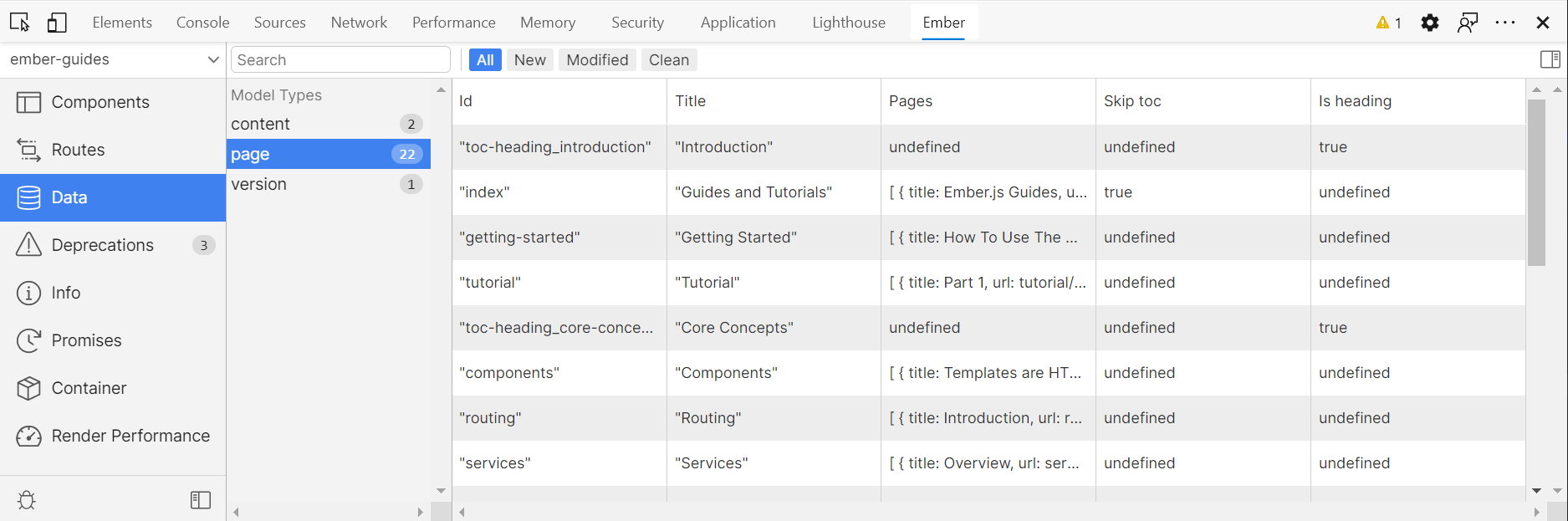The height and width of the screenshot is (521, 1568).
Task: Click the model records Search field
Action: (x=340, y=60)
